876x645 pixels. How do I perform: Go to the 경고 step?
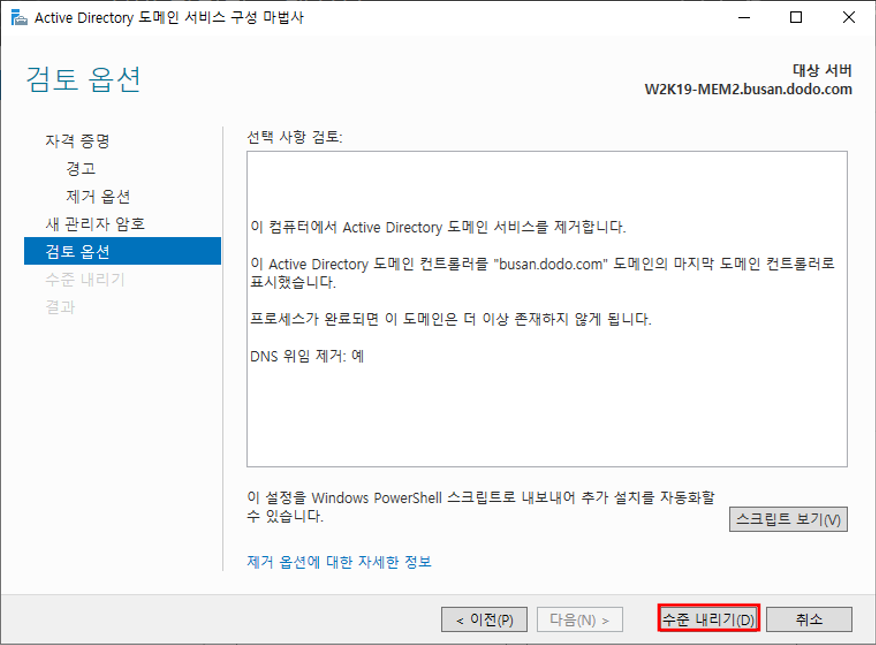[x=81, y=168]
